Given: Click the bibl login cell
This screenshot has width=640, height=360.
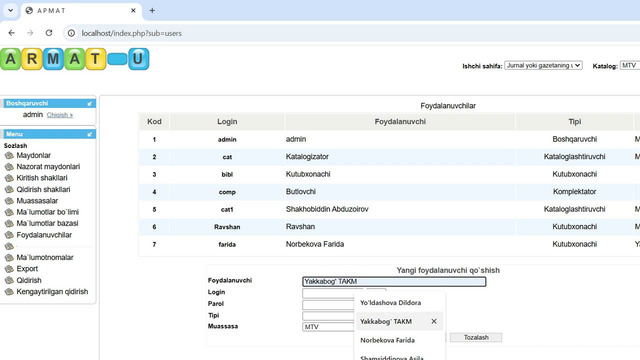Looking at the screenshot, I should (x=227, y=175).
